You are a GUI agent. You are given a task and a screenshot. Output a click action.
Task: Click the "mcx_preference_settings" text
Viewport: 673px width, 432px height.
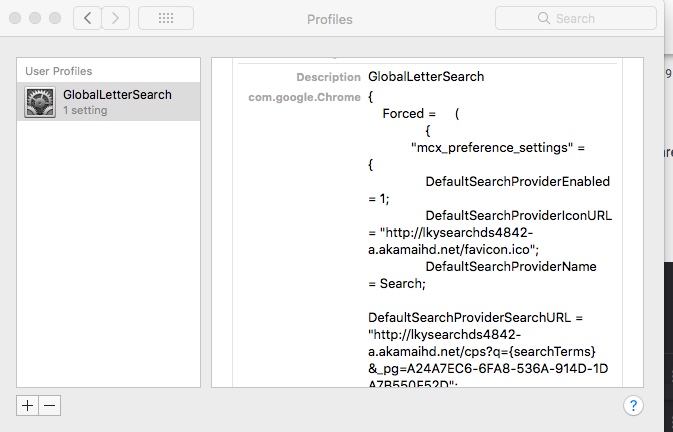coord(492,148)
